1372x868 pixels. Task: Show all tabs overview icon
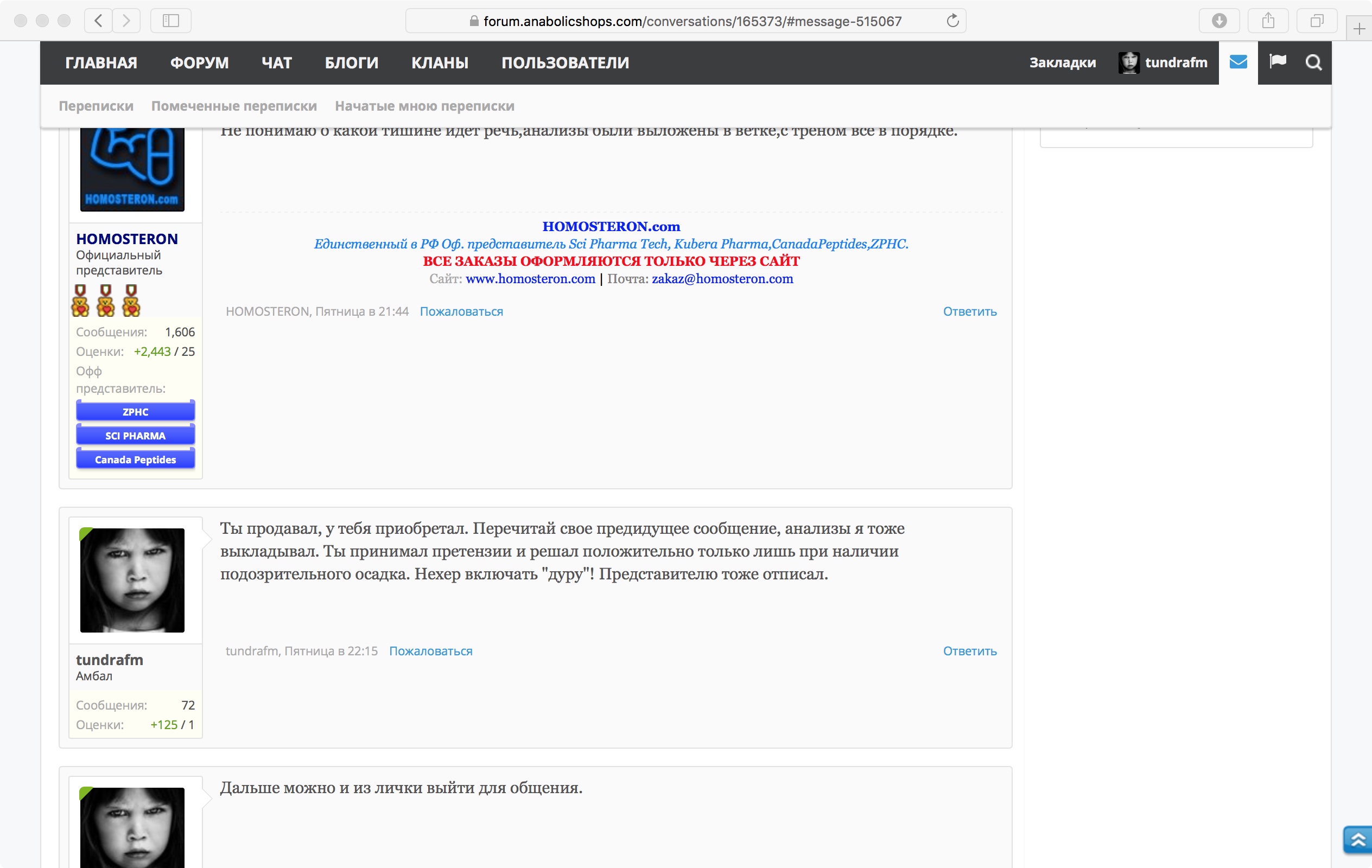coord(1317,21)
